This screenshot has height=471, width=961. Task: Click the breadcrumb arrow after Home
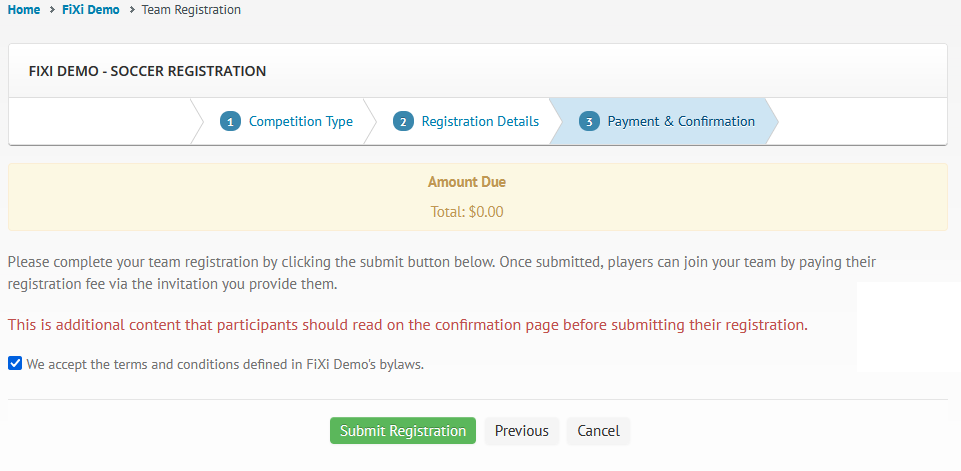point(51,10)
